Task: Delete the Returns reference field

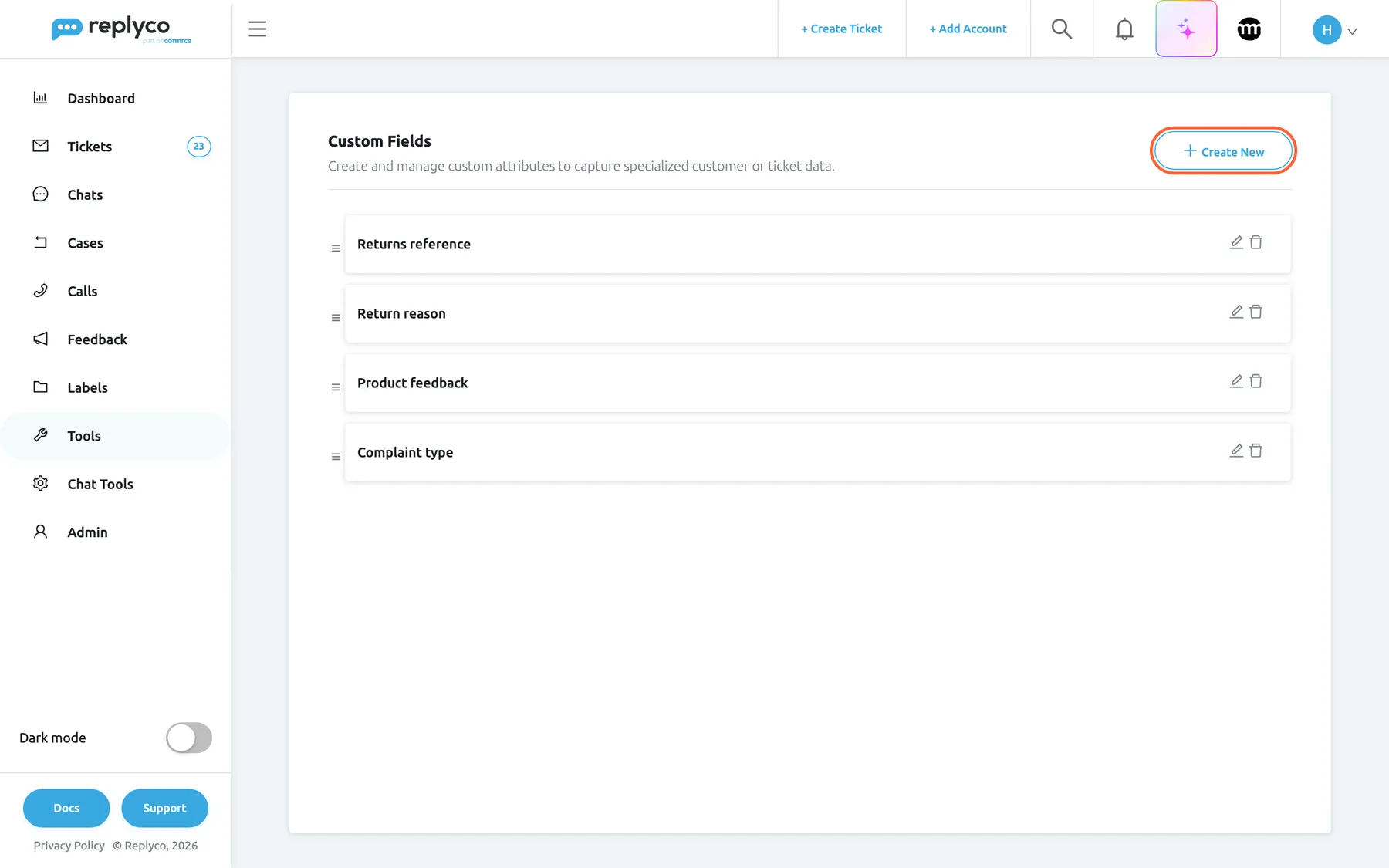Action: 1256,242
